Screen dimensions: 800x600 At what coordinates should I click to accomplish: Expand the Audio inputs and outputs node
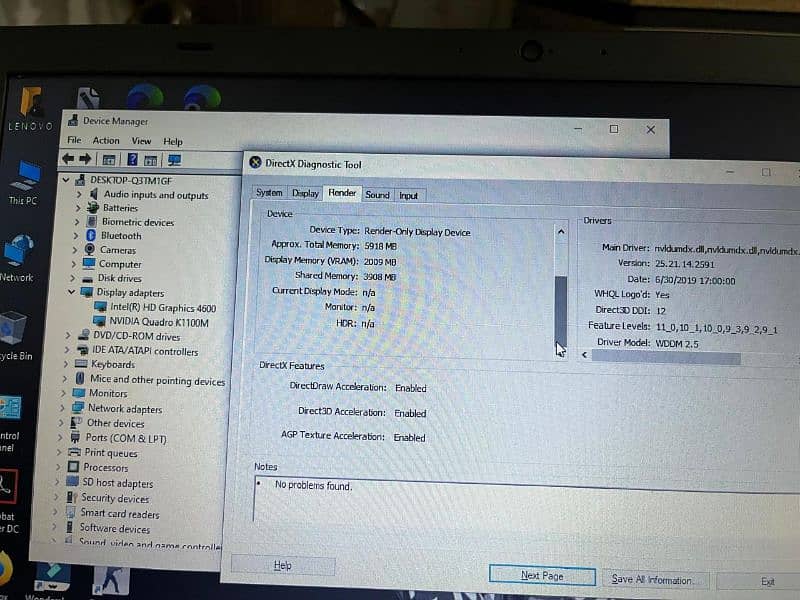pyautogui.click(x=79, y=194)
